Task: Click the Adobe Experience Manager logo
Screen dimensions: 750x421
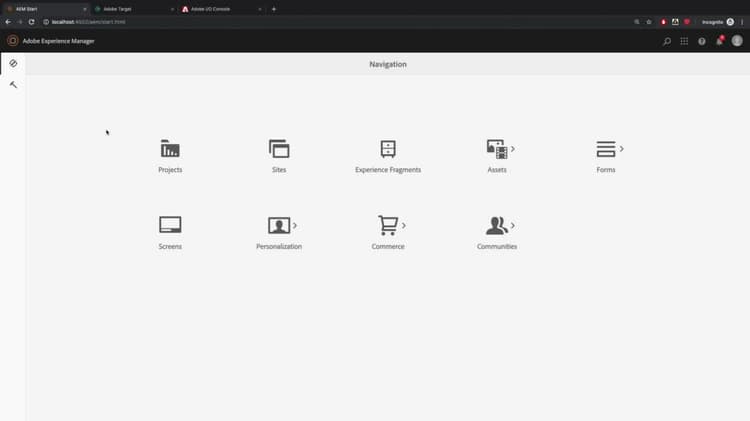Action: 13,41
